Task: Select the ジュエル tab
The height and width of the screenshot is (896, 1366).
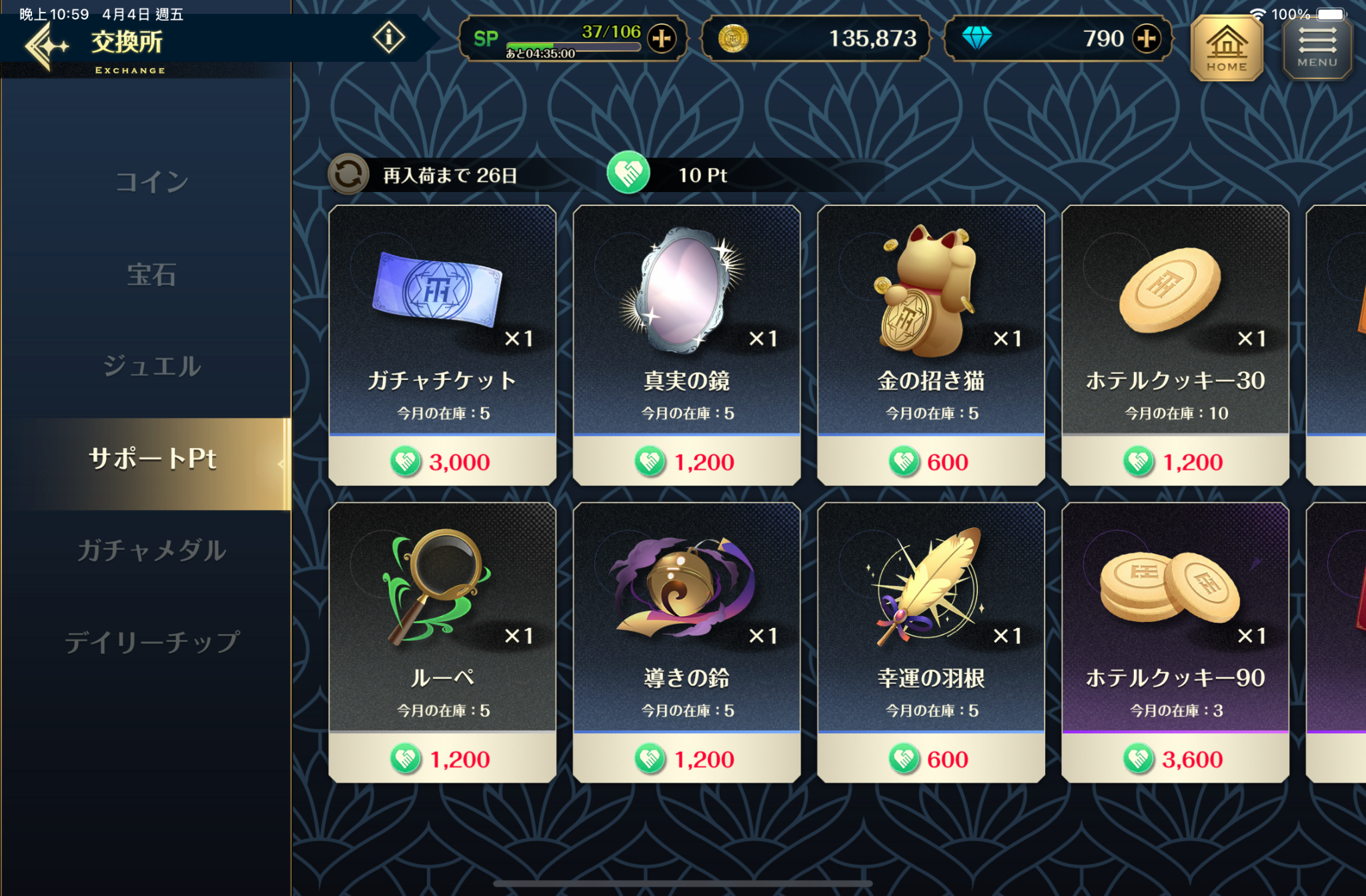Action: (152, 366)
